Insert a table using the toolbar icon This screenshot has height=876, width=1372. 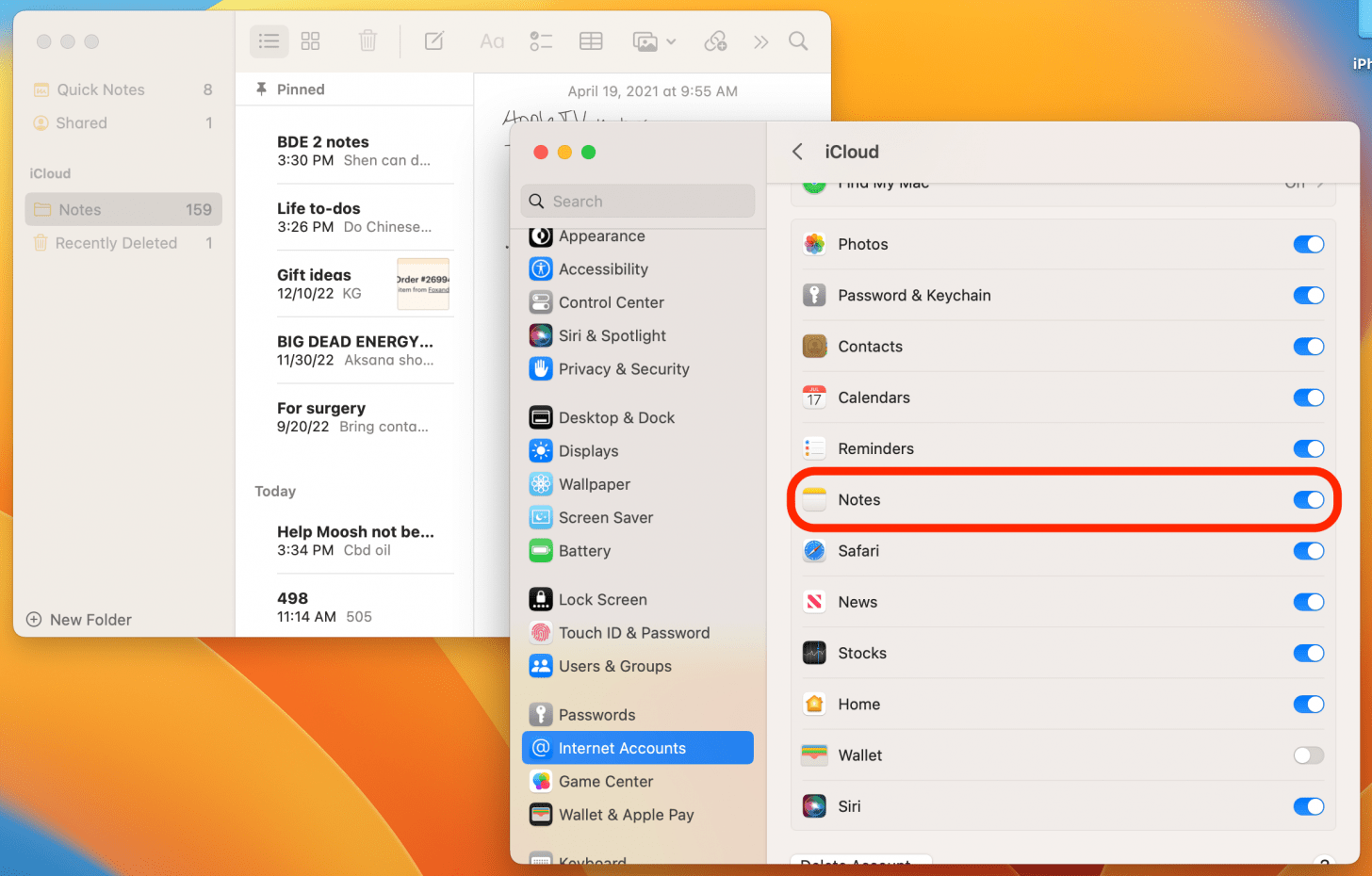(x=591, y=41)
